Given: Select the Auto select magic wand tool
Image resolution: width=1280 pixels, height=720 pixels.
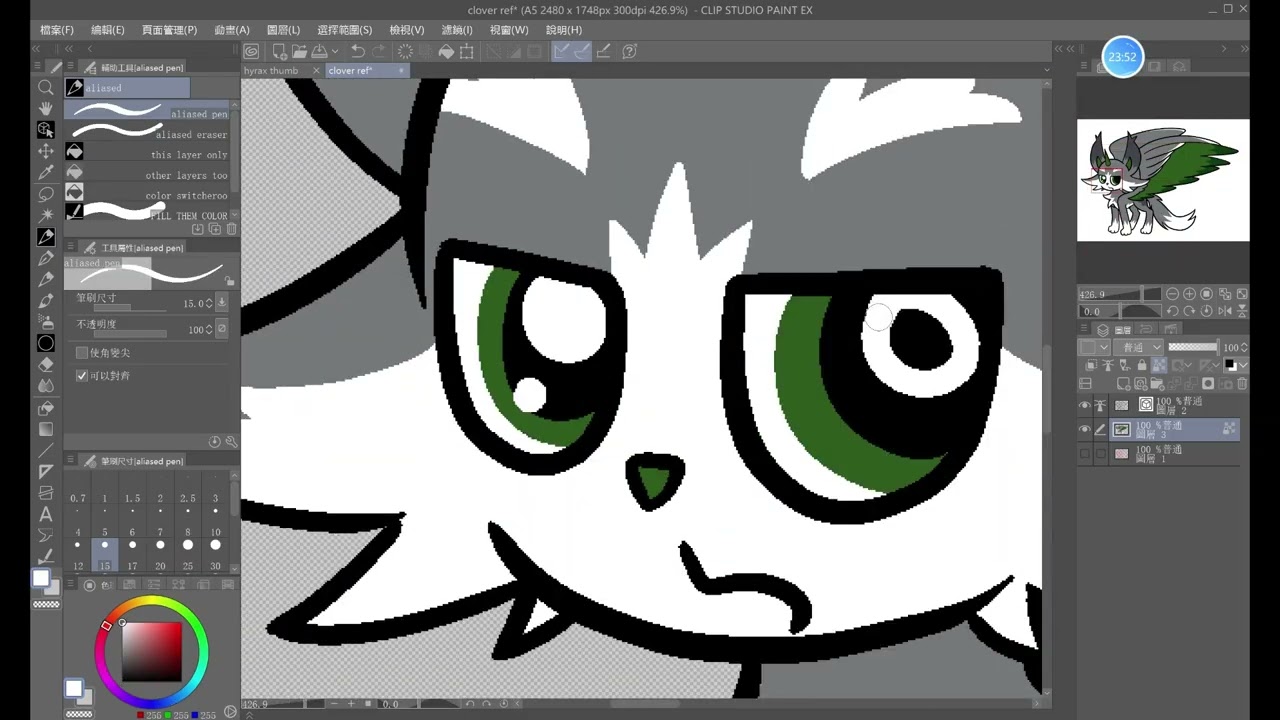Looking at the screenshot, I should pos(46,215).
